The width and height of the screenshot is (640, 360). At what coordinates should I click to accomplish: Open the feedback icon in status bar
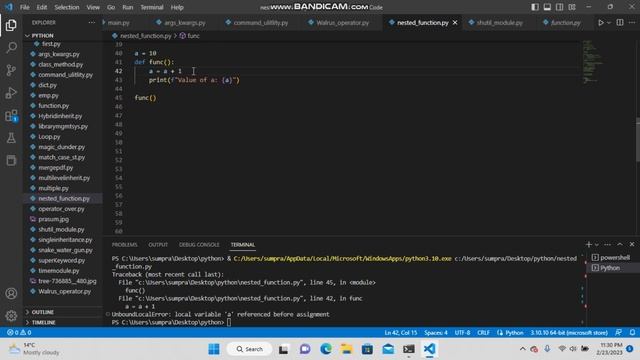tap(618, 333)
